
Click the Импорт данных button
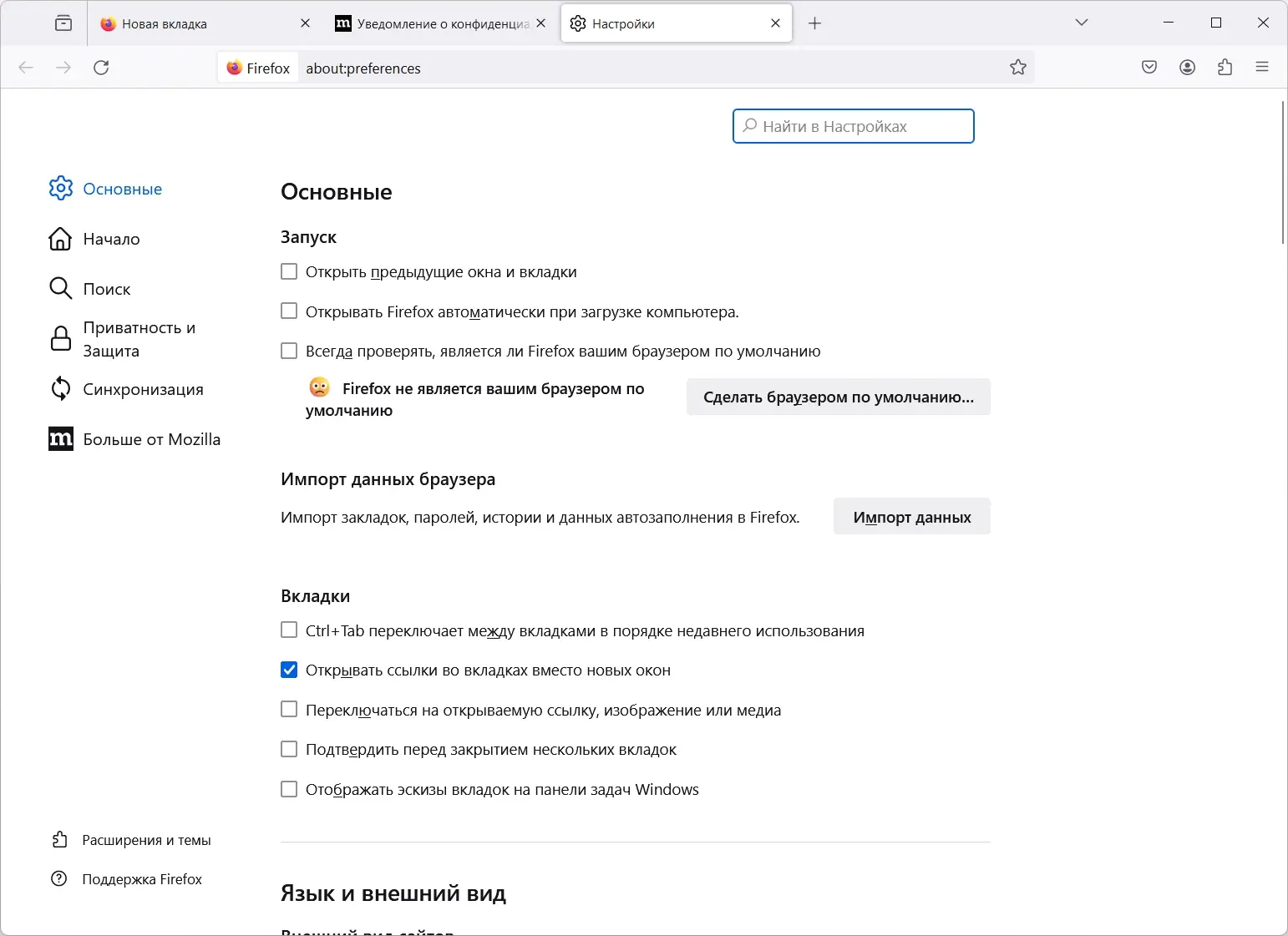click(911, 516)
